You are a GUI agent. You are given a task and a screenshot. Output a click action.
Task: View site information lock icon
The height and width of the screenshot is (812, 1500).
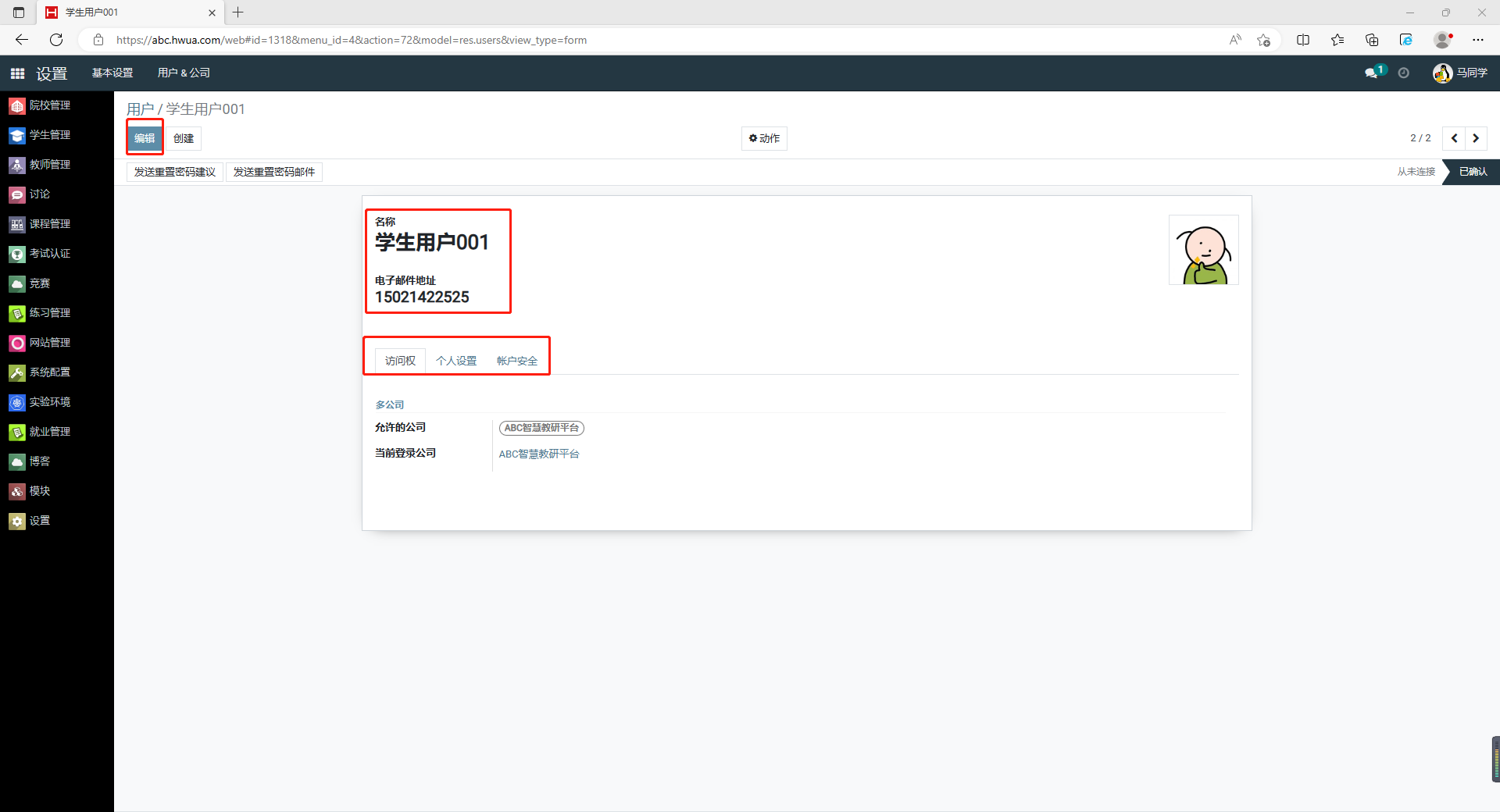98,40
